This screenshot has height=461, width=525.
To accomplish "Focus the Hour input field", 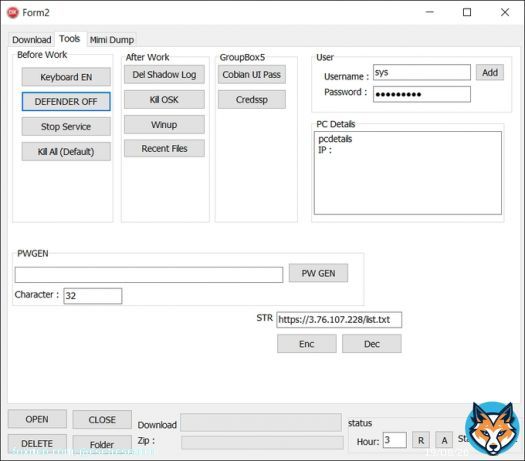I will 395,440.
